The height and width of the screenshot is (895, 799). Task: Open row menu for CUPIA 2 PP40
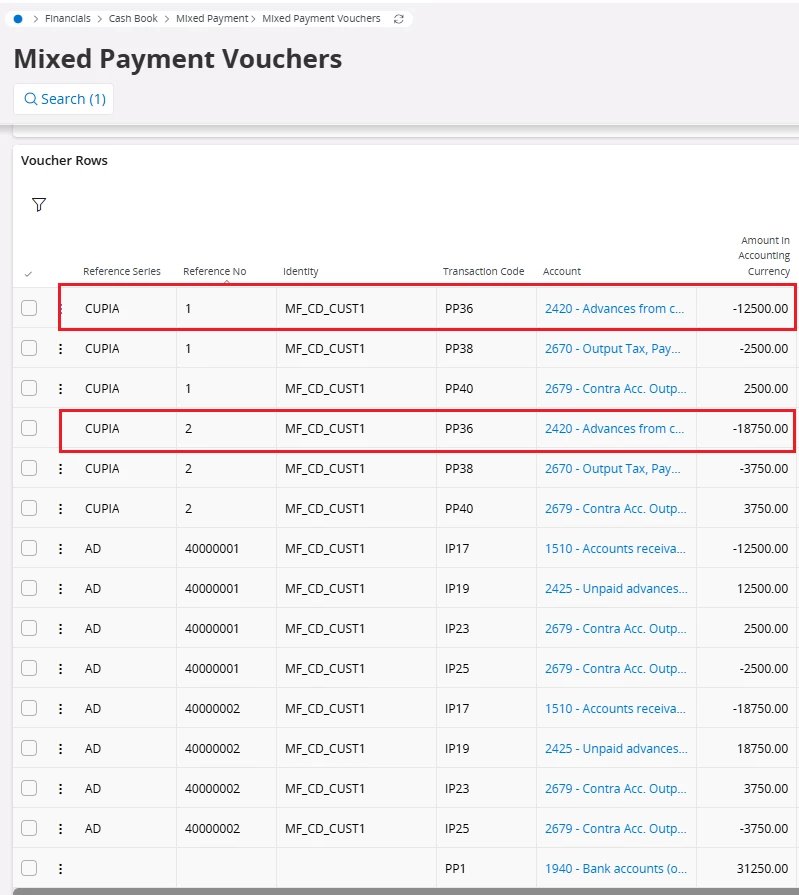[x=60, y=509]
